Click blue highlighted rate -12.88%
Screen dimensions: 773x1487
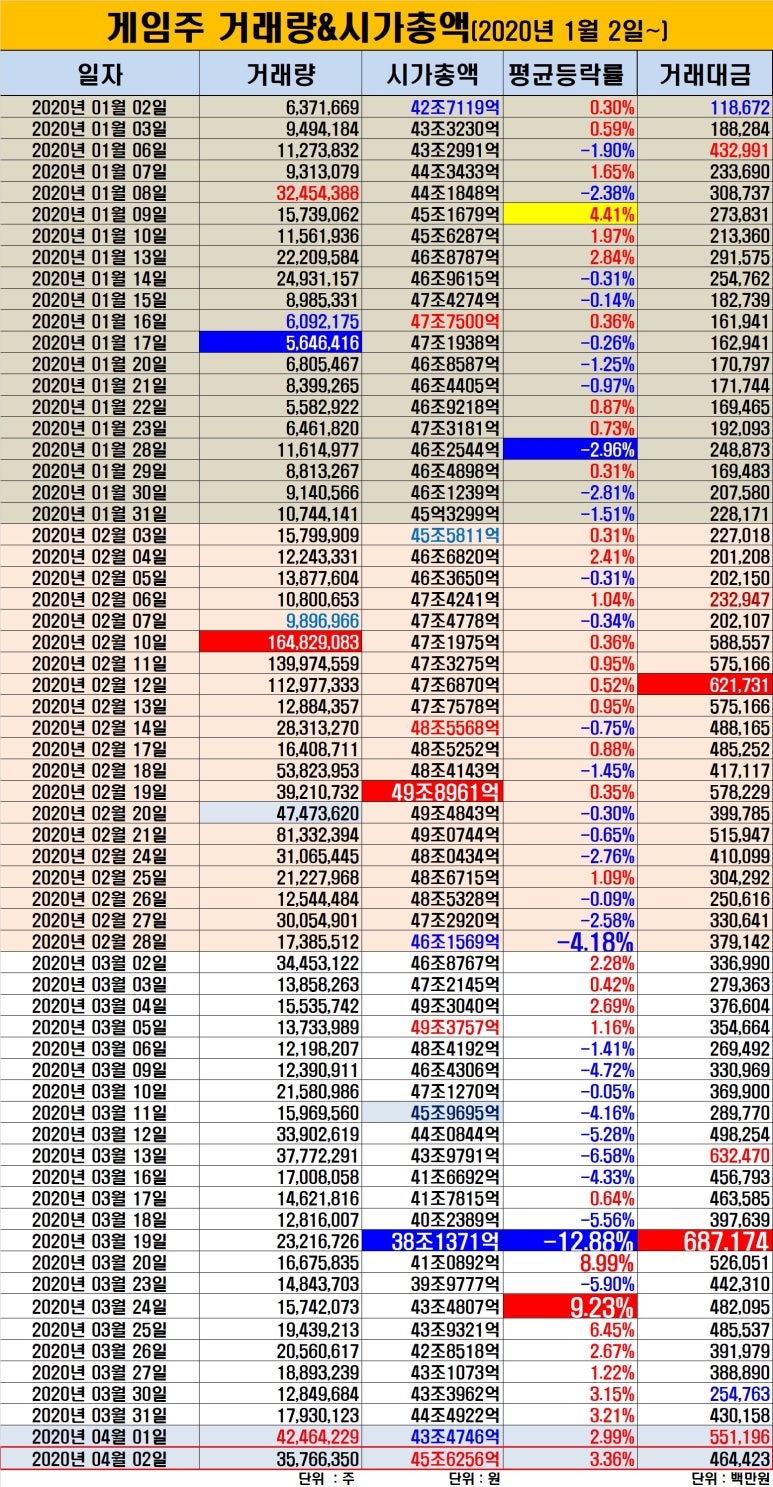pyautogui.click(x=570, y=1241)
